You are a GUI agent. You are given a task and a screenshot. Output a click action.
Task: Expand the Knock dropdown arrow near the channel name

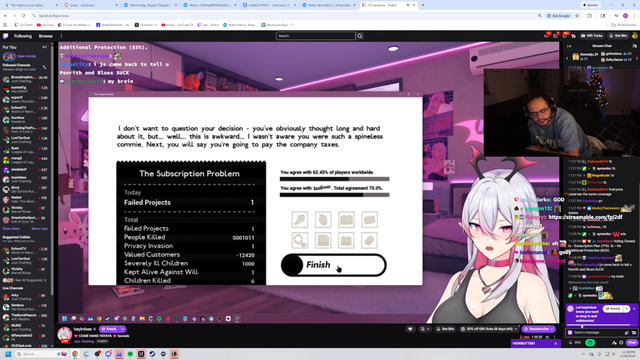click(x=122, y=329)
